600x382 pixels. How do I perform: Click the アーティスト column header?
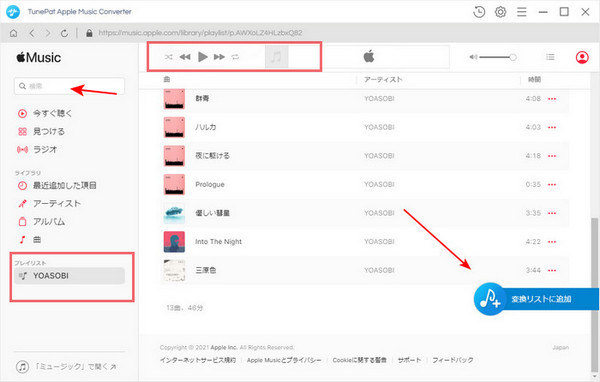[383, 80]
